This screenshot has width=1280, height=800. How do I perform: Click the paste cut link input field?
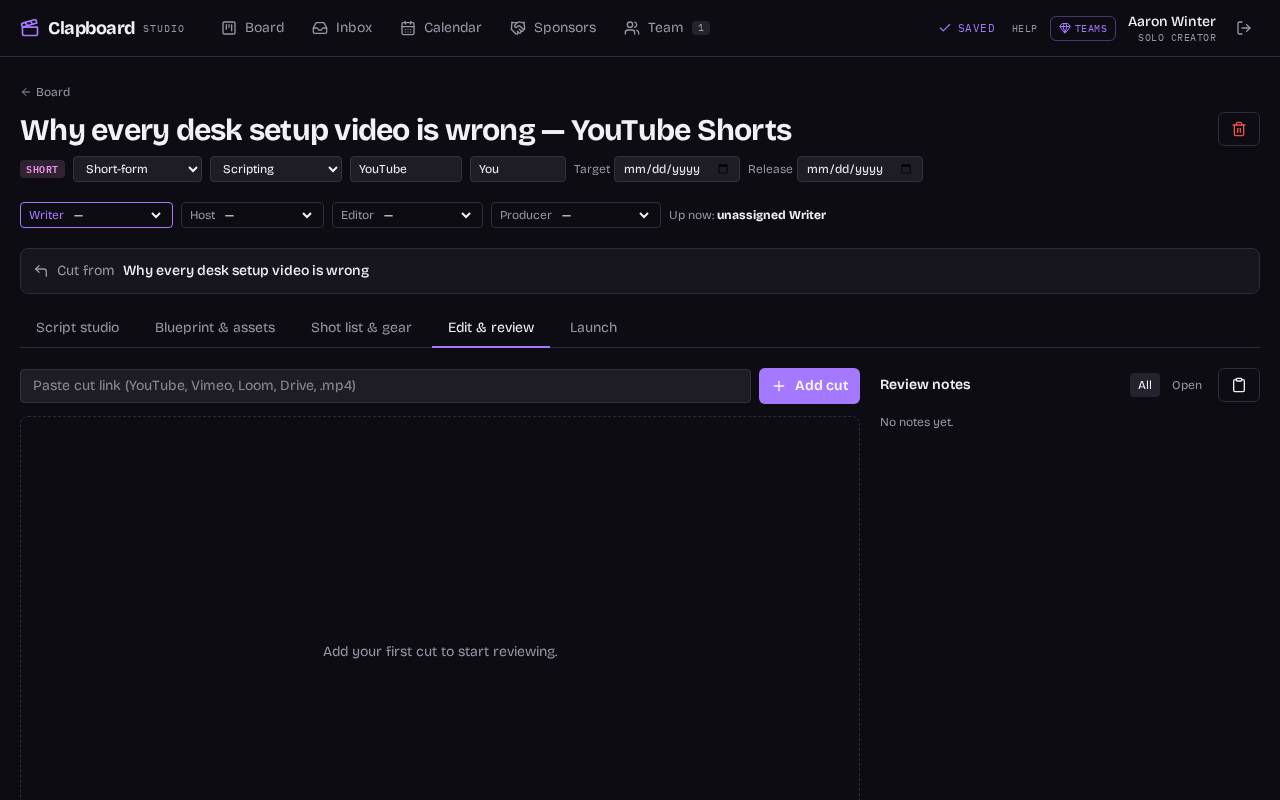click(x=385, y=386)
